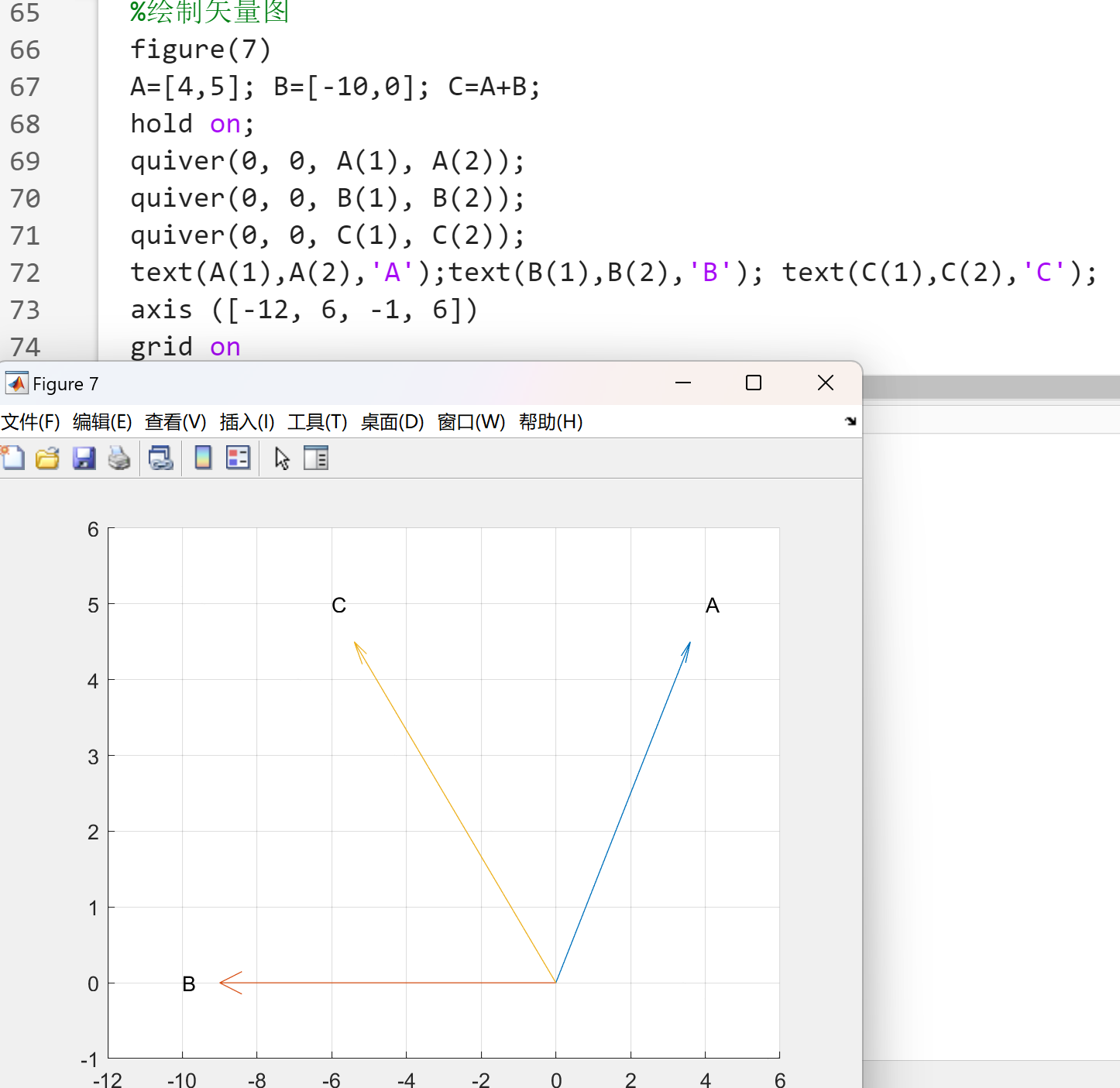Click the 'figure(7)' code on line 66

click(201, 50)
